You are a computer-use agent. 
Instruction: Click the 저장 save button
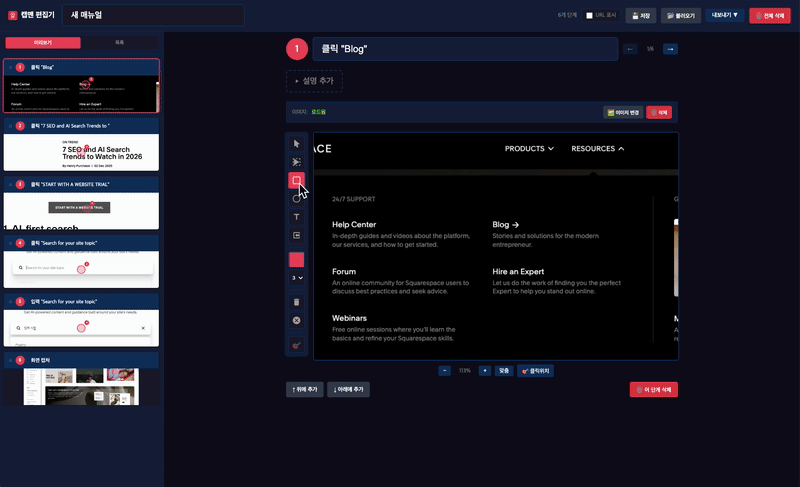click(640, 15)
